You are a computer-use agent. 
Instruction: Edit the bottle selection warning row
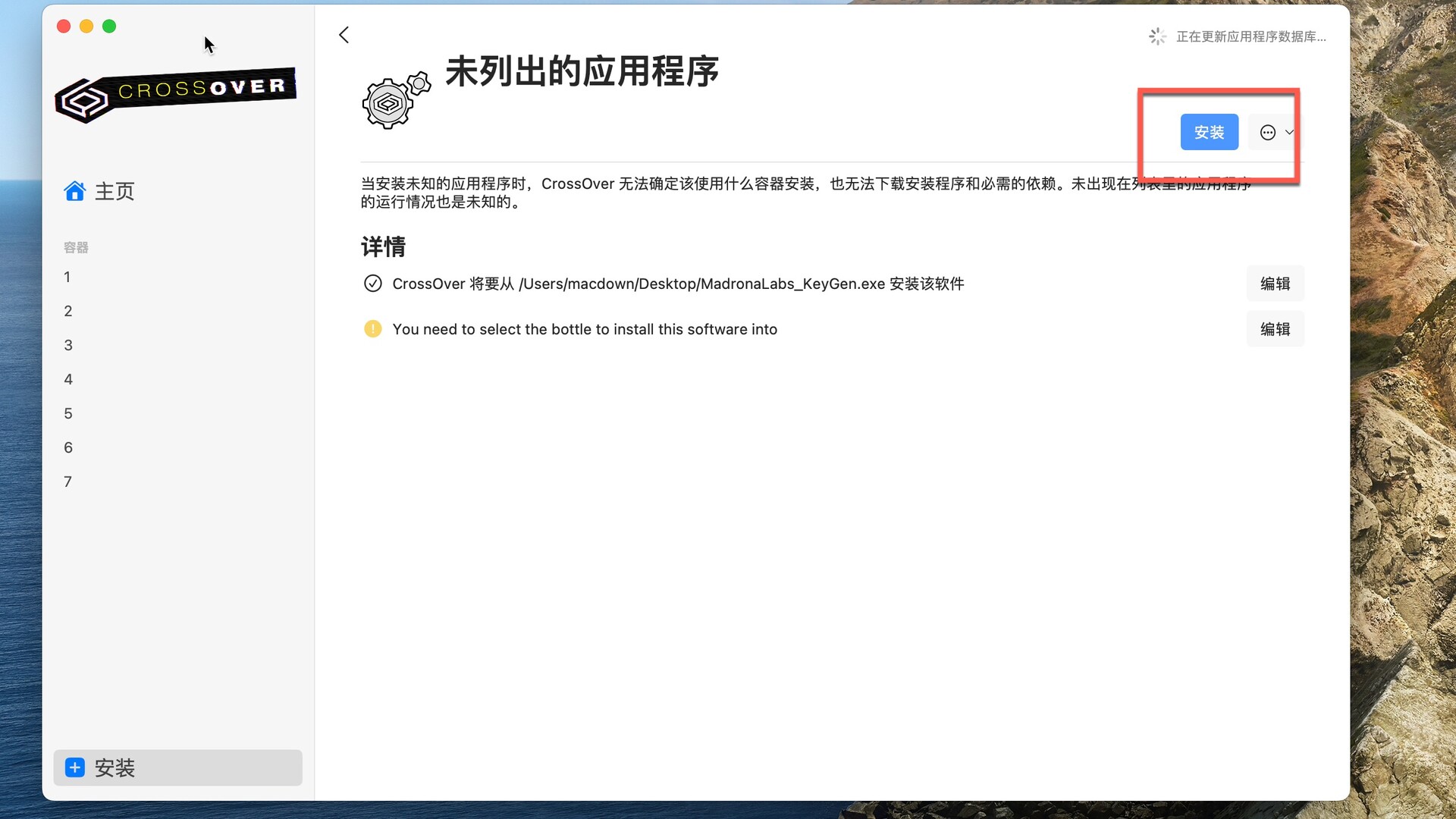(1275, 329)
